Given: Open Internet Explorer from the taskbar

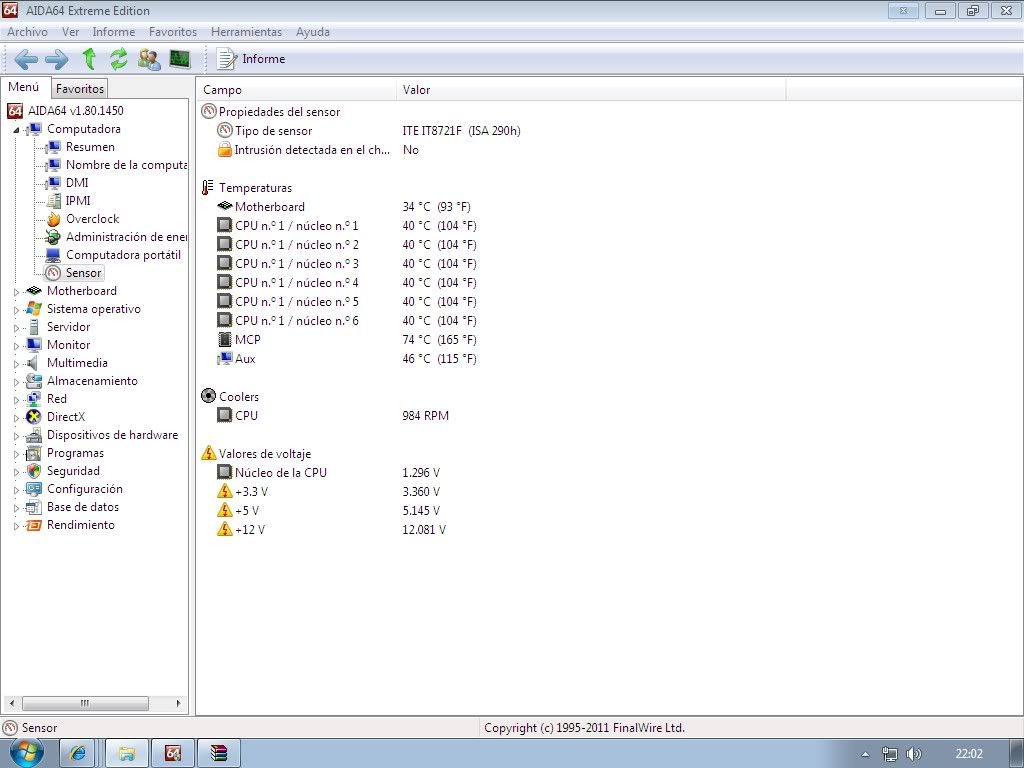Looking at the screenshot, I should pyautogui.click(x=79, y=753).
